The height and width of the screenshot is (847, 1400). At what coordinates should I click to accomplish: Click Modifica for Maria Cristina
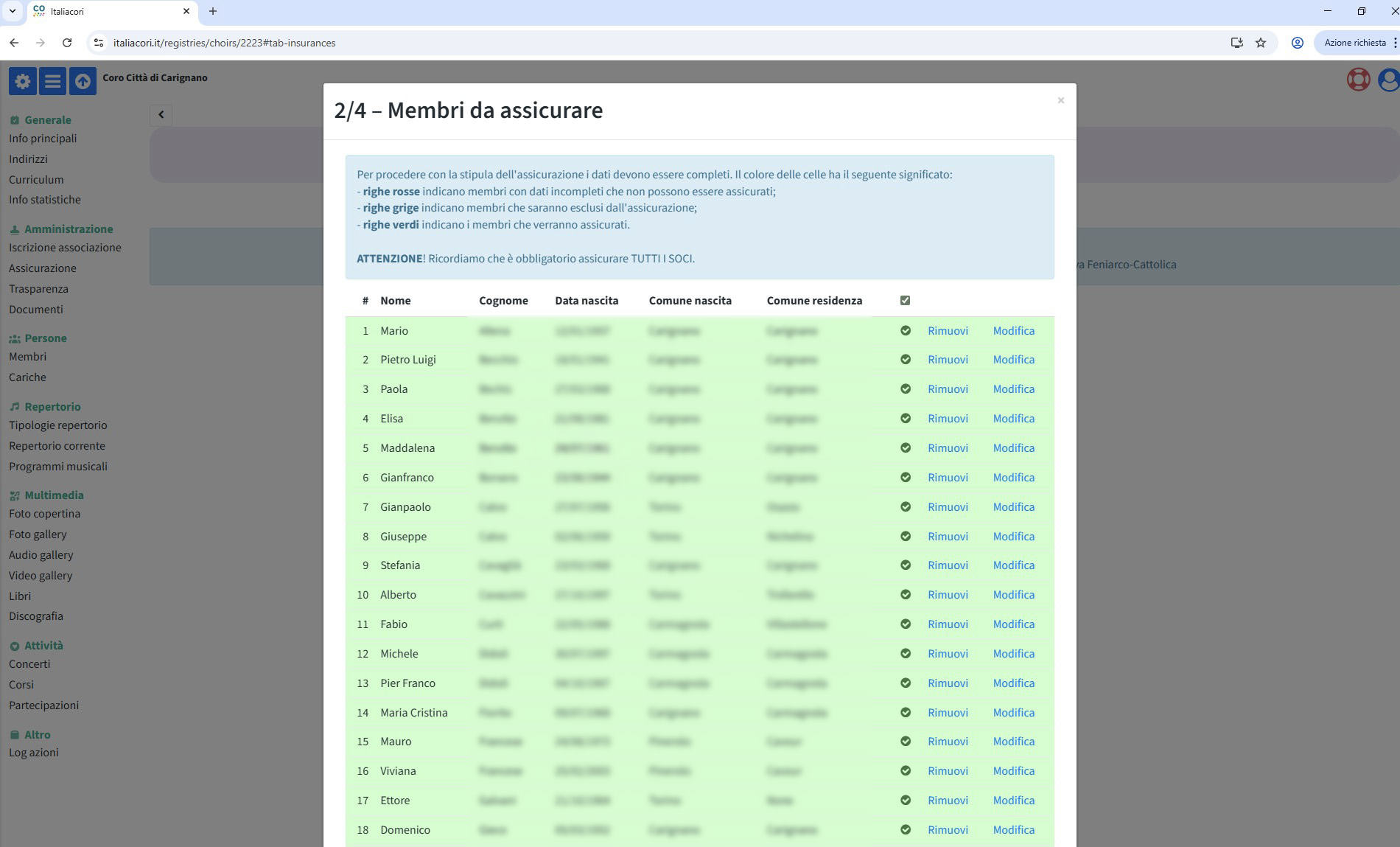pos(1013,713)
